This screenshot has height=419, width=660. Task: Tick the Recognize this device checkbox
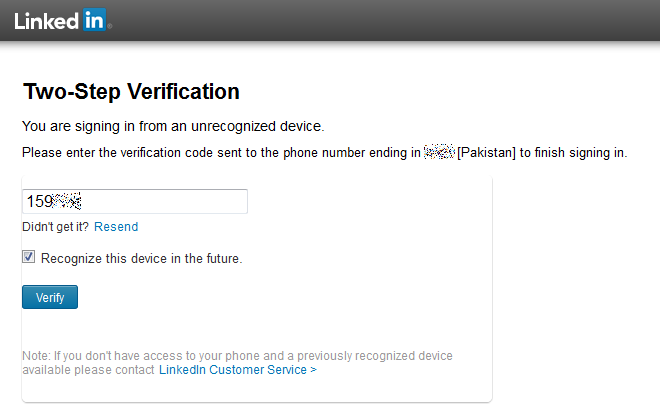click(29, 256)
